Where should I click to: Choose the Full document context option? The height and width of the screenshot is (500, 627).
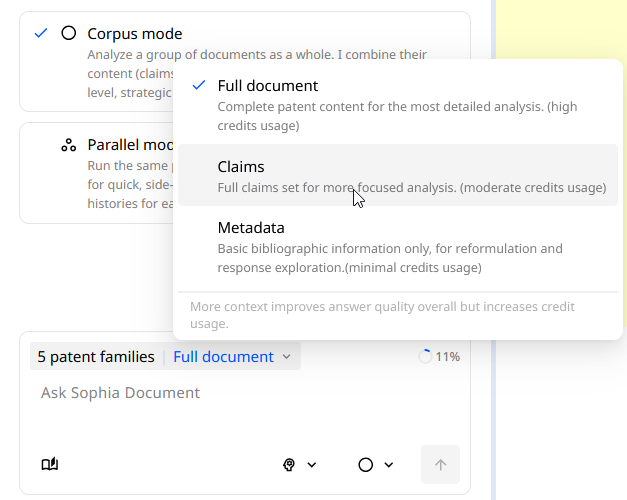click(x=398, y=104)
